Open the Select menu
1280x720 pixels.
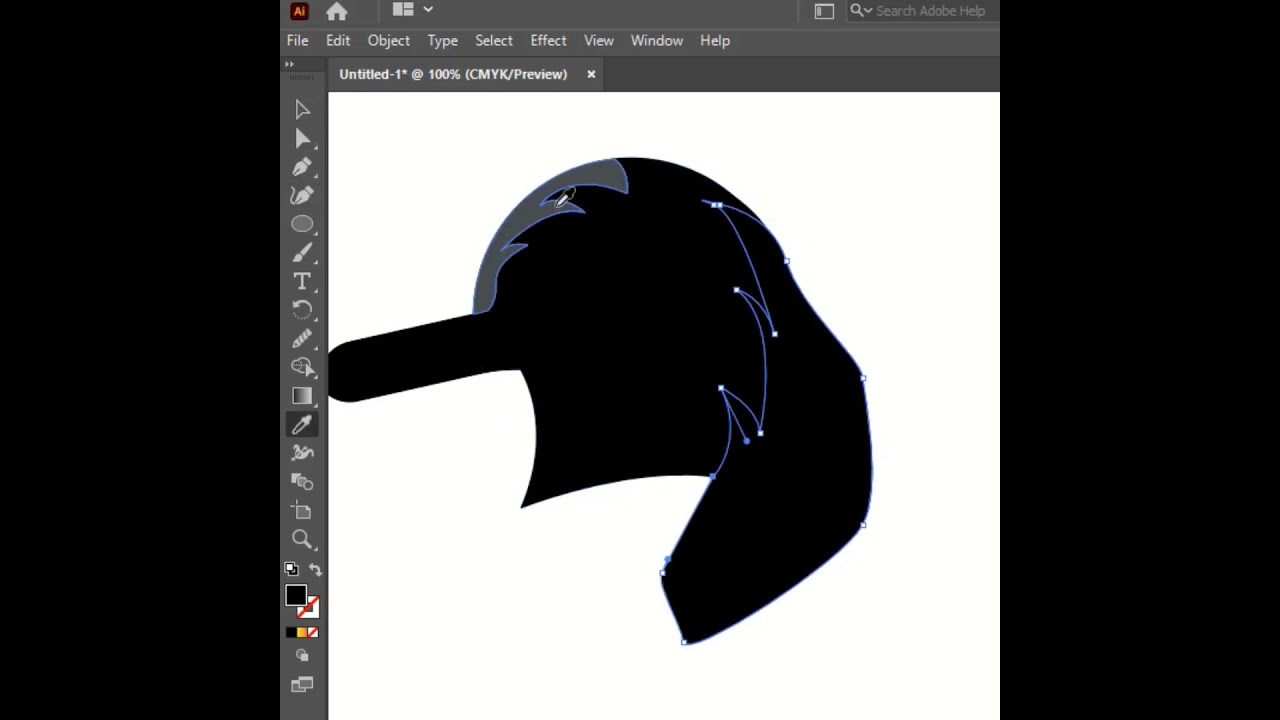coord(494,41)
